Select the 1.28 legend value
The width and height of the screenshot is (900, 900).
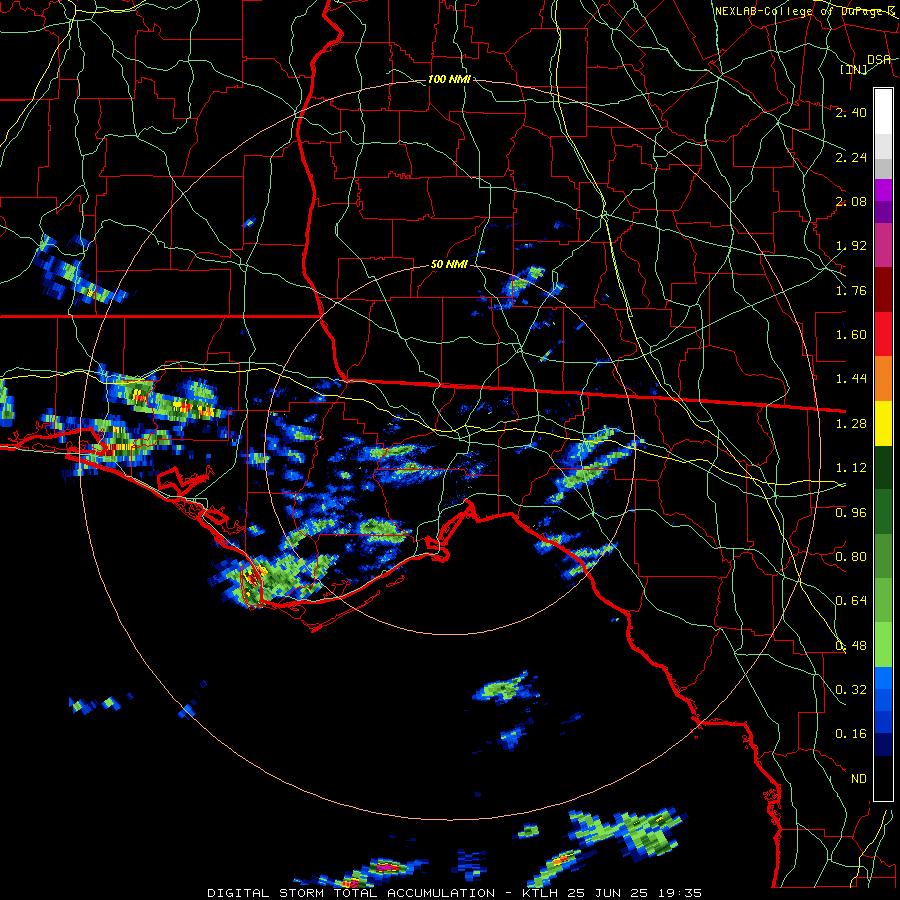coord(851,424)
